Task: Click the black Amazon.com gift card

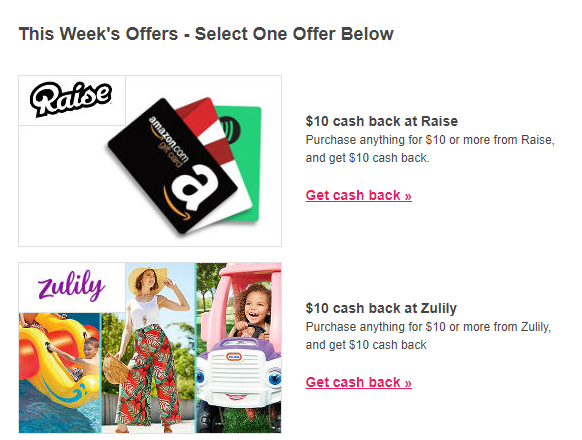Action: tap(172, 166)
